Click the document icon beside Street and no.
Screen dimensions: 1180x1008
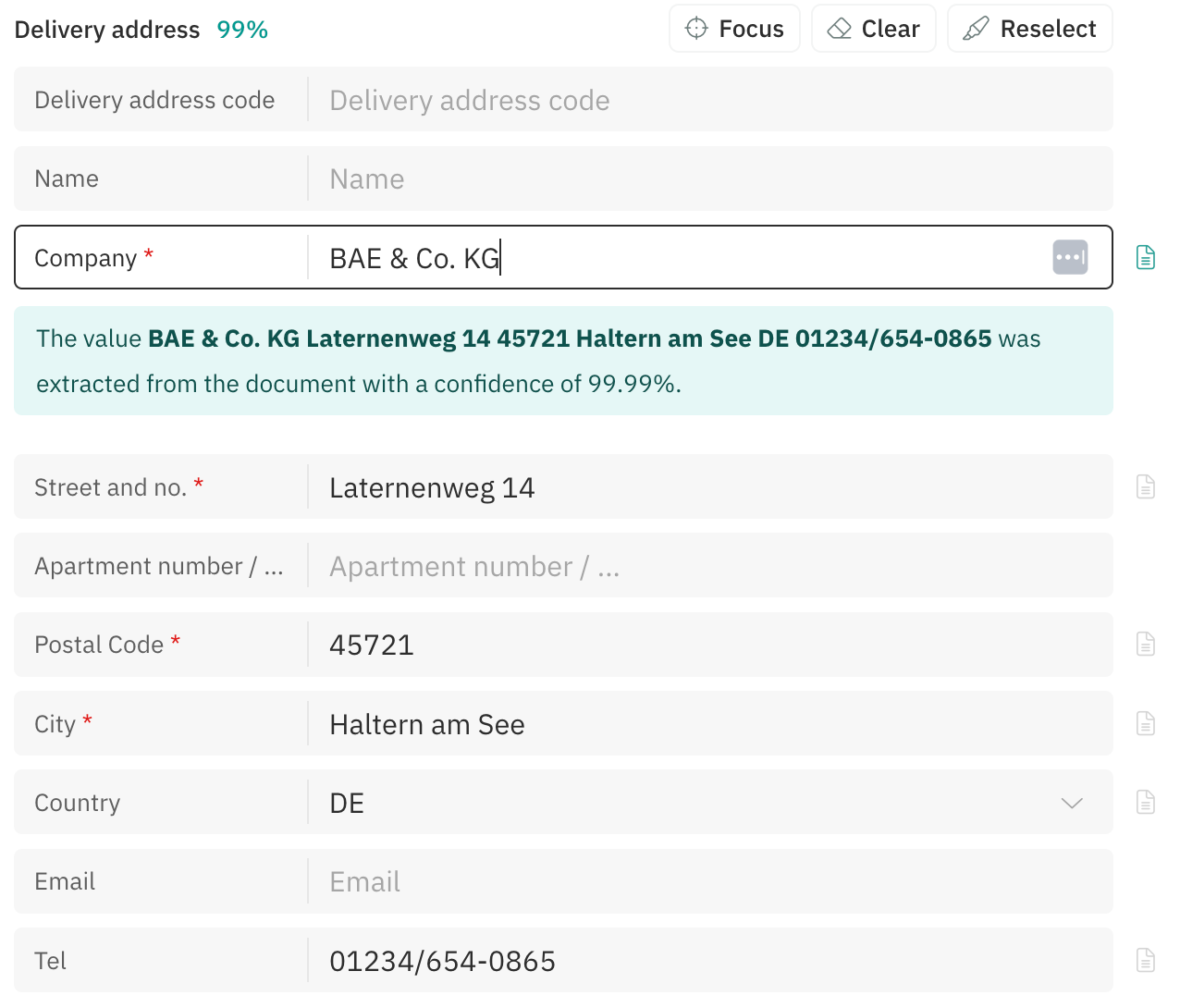[1145, 486]
